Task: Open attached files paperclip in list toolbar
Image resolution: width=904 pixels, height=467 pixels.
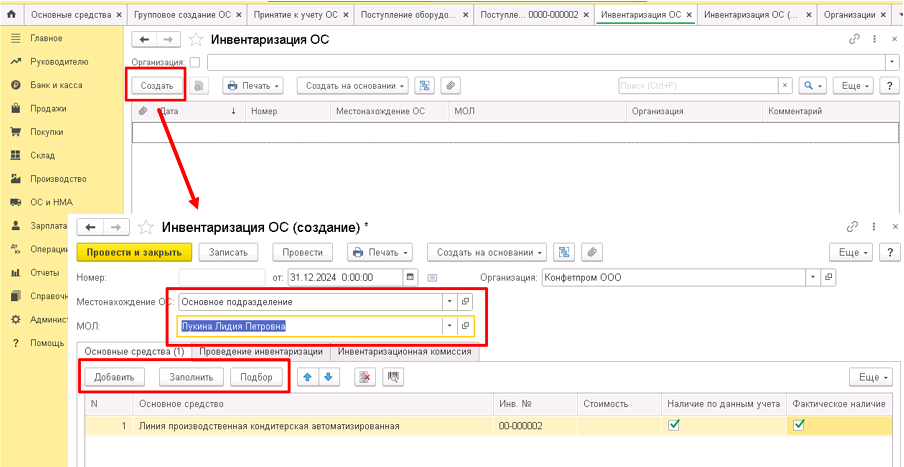Action: click(451, 85)
